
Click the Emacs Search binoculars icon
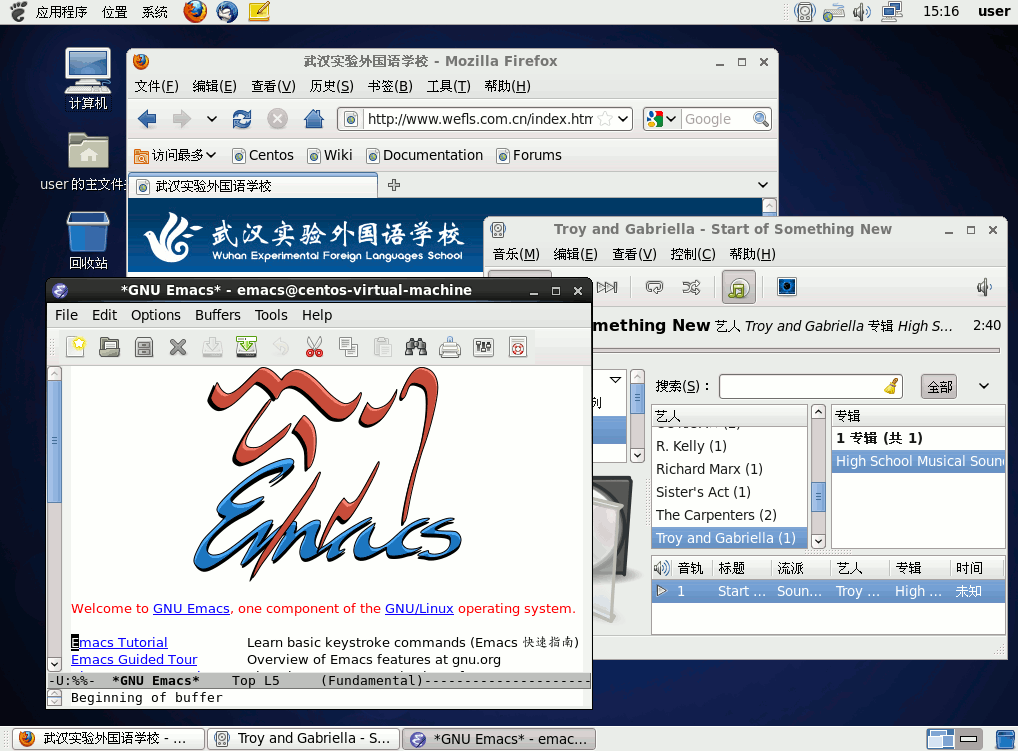coord(416,347)
